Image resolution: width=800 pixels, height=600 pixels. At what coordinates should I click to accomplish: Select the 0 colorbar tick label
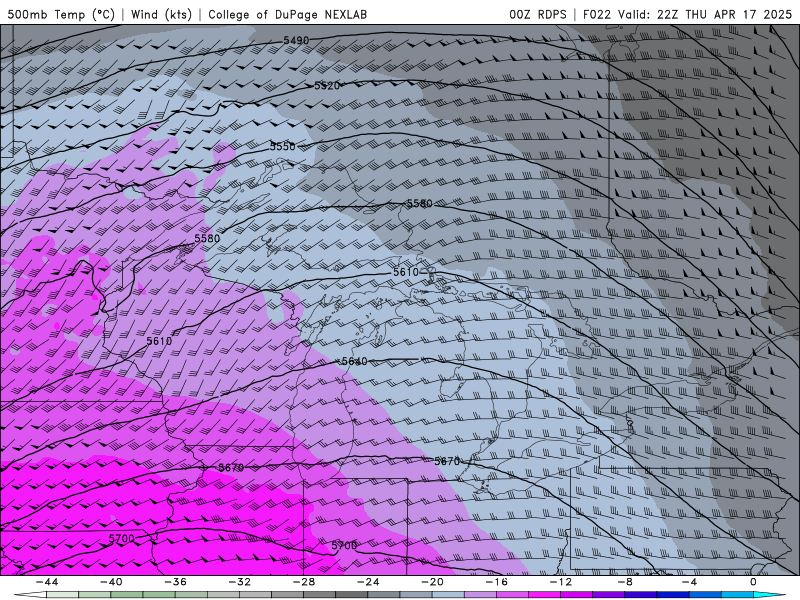pos(754,582)
